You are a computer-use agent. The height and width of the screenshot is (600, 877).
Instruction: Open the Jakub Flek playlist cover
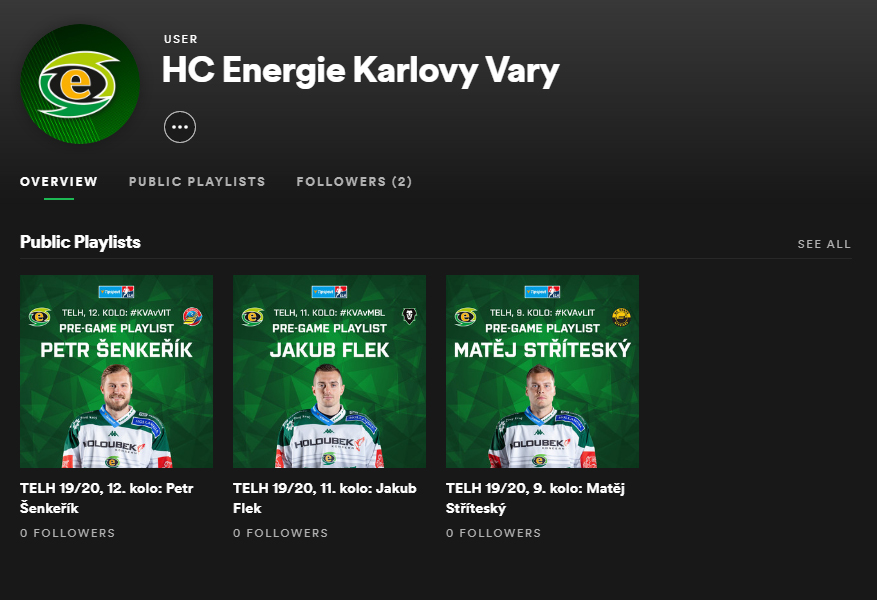click(x=329, y=371)
